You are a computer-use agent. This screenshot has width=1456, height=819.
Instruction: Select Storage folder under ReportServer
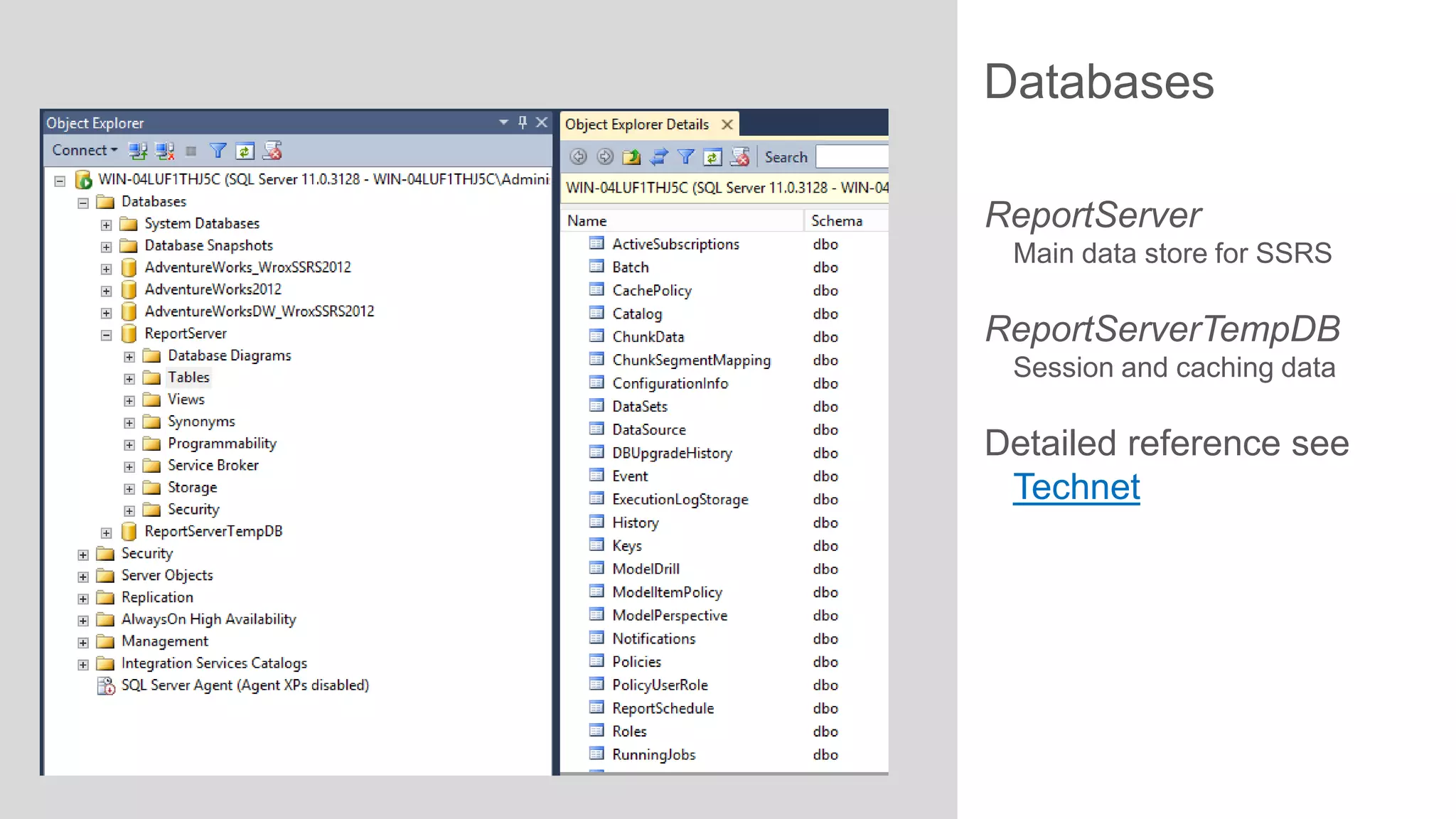coord(192,488)
